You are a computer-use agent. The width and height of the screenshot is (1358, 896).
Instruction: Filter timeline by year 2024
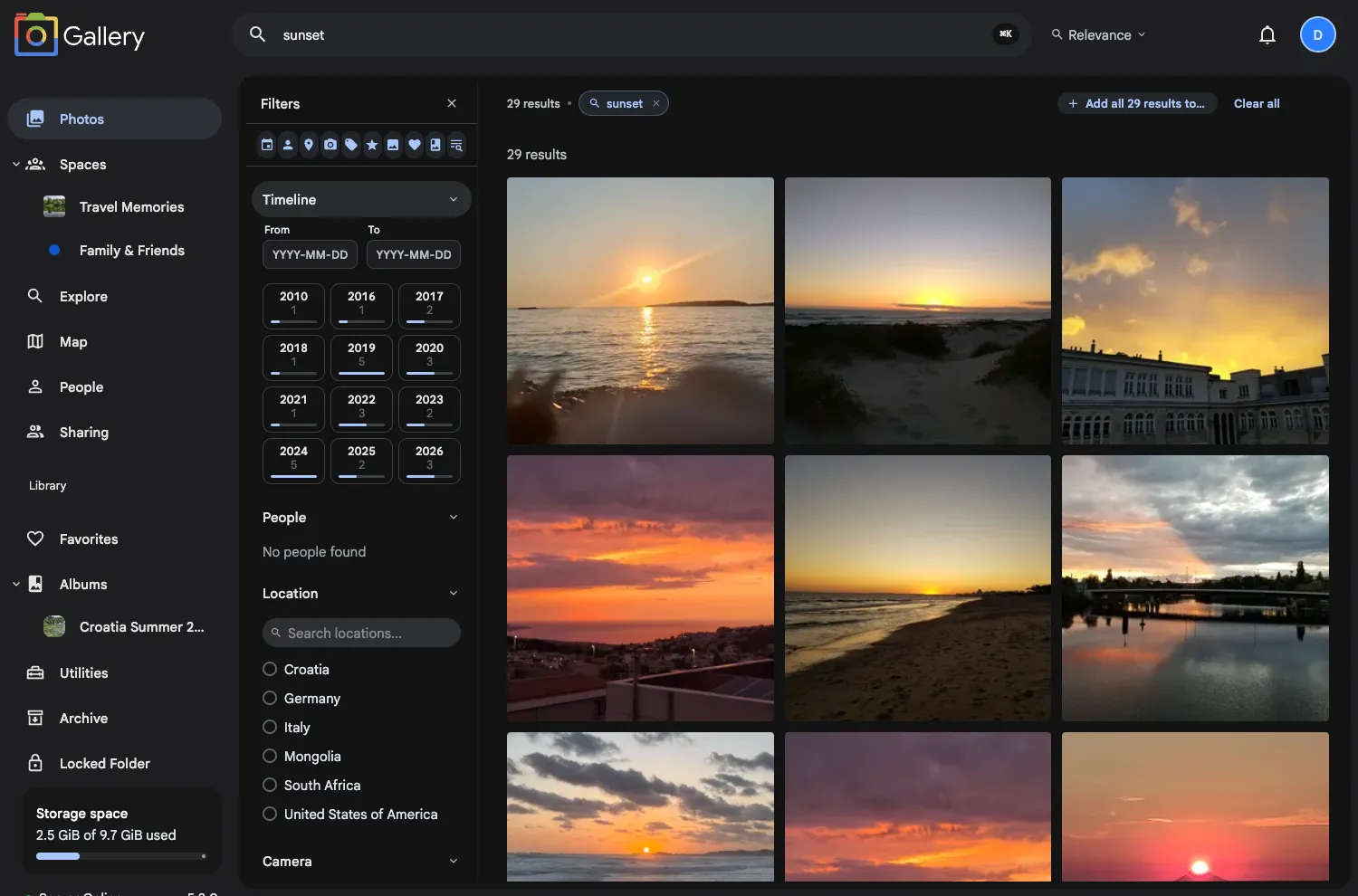coord(293,461)
